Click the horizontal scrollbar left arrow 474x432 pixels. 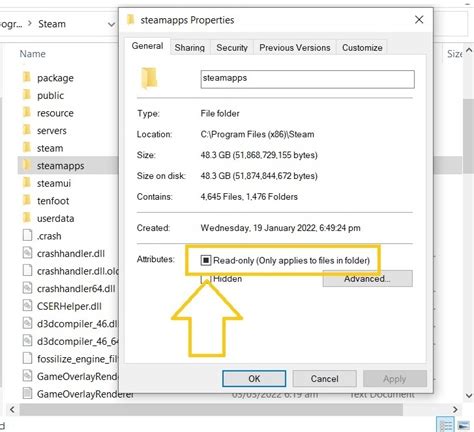pos(12,409)
